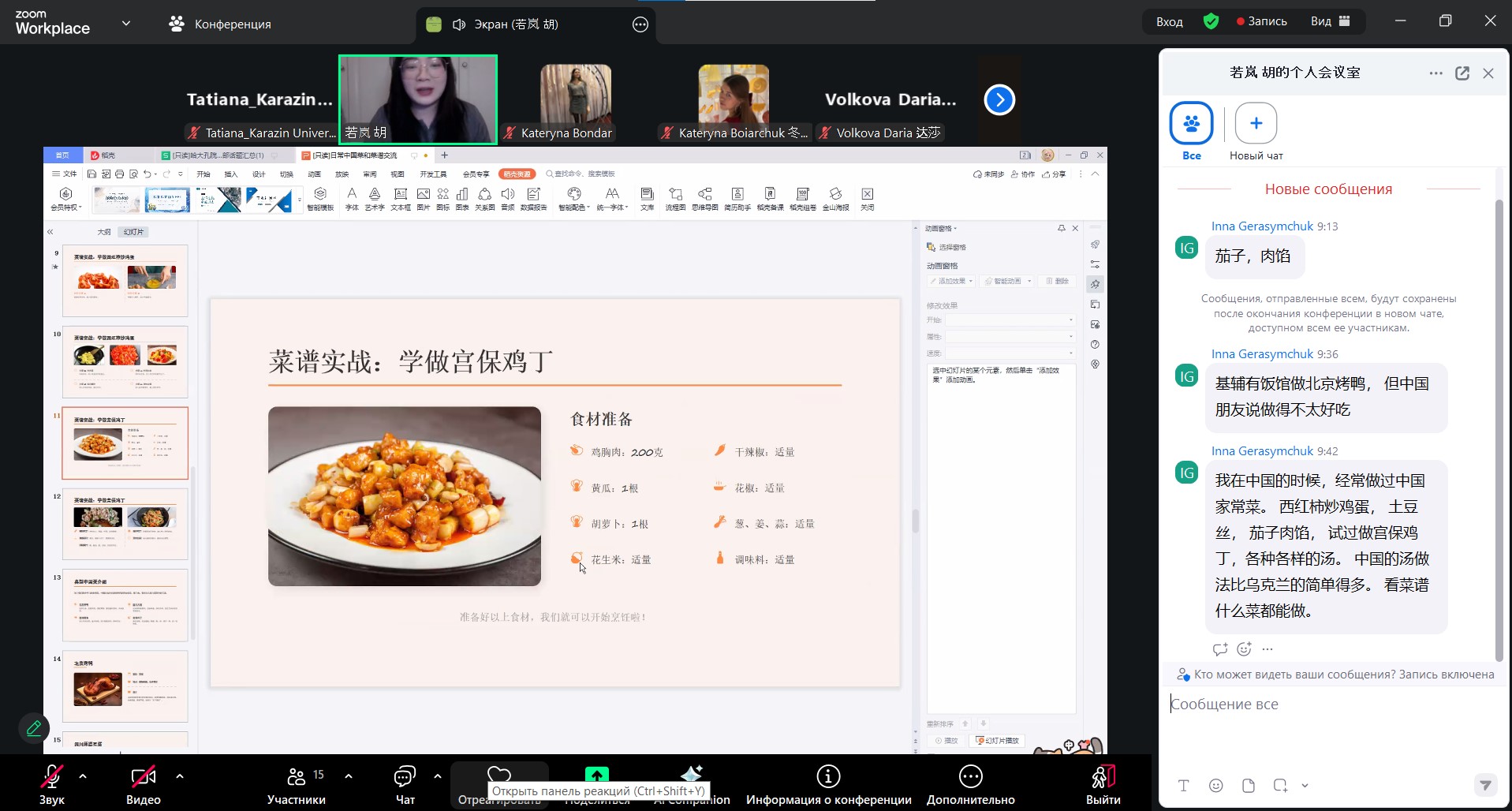Pop out the chat panel window
The height and width of the screenshot is (811, 1512).
click(x=1462, y=73)
